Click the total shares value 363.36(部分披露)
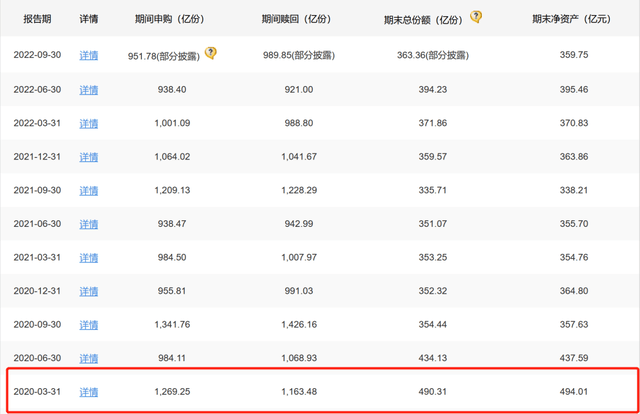The image size is (640, 414). point(433,55)
